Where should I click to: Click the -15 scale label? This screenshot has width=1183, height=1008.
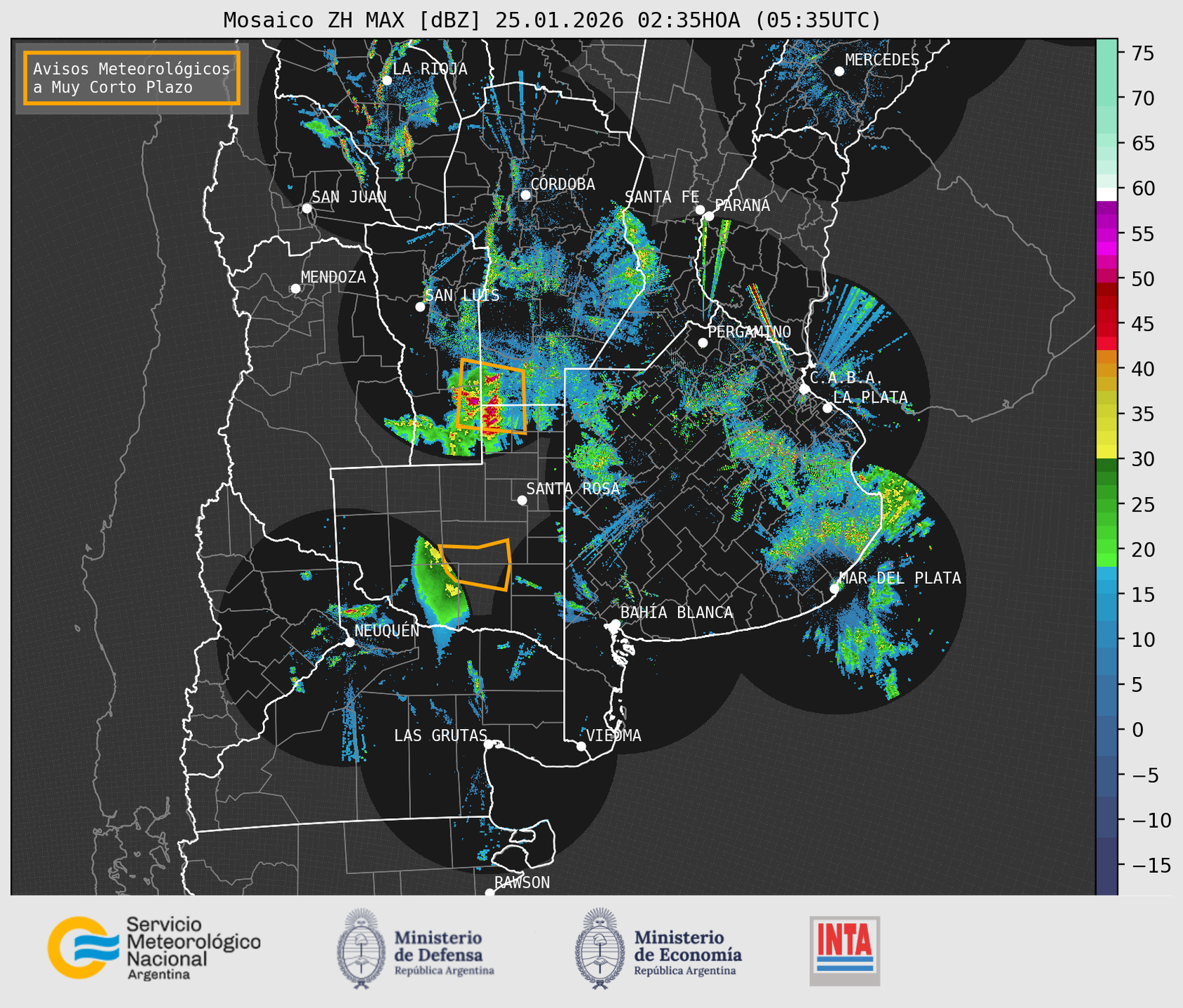[1151, 866]
